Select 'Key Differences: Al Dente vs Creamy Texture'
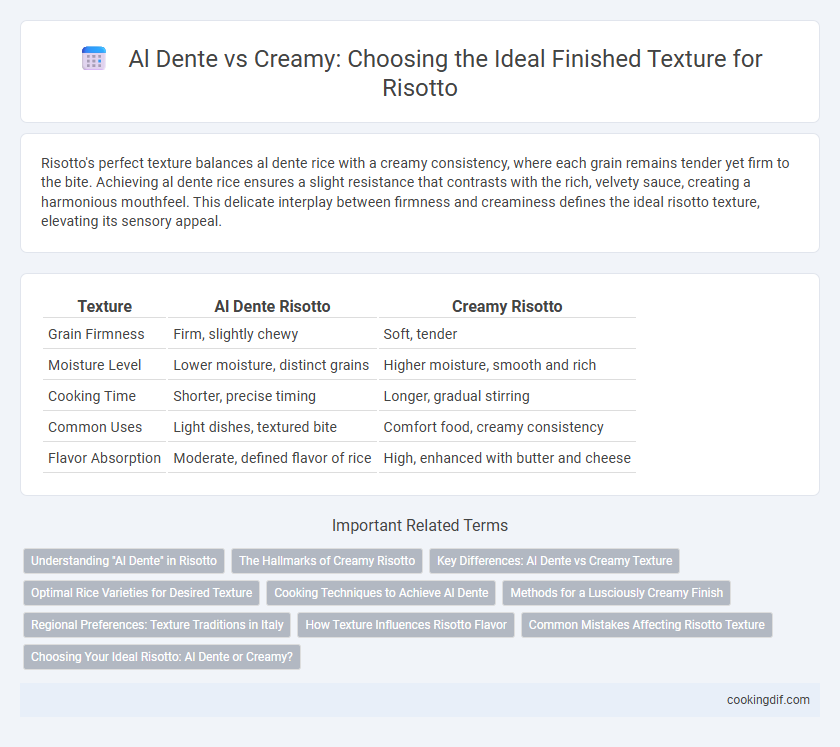This screenshot has height=747, width=840. [554, 561]
